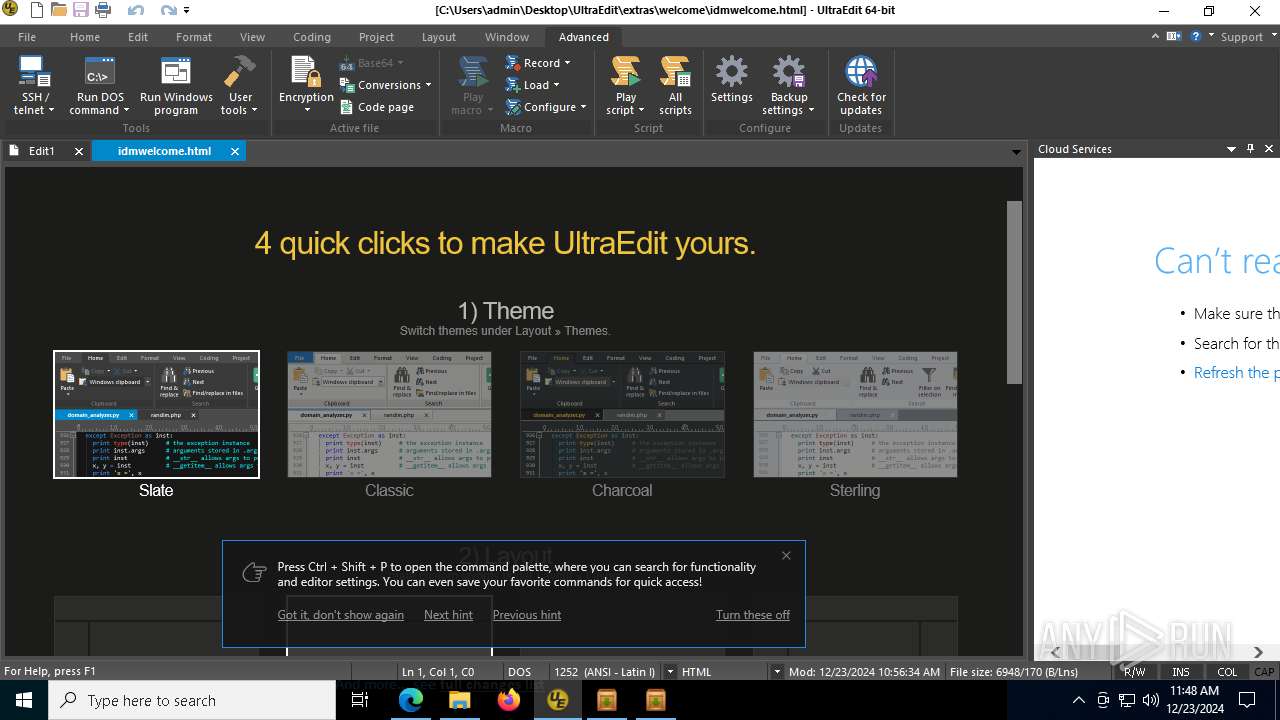Select the Slate theme thumbnail
This screenshot has height=720, width=1280.
coord(156,414)
